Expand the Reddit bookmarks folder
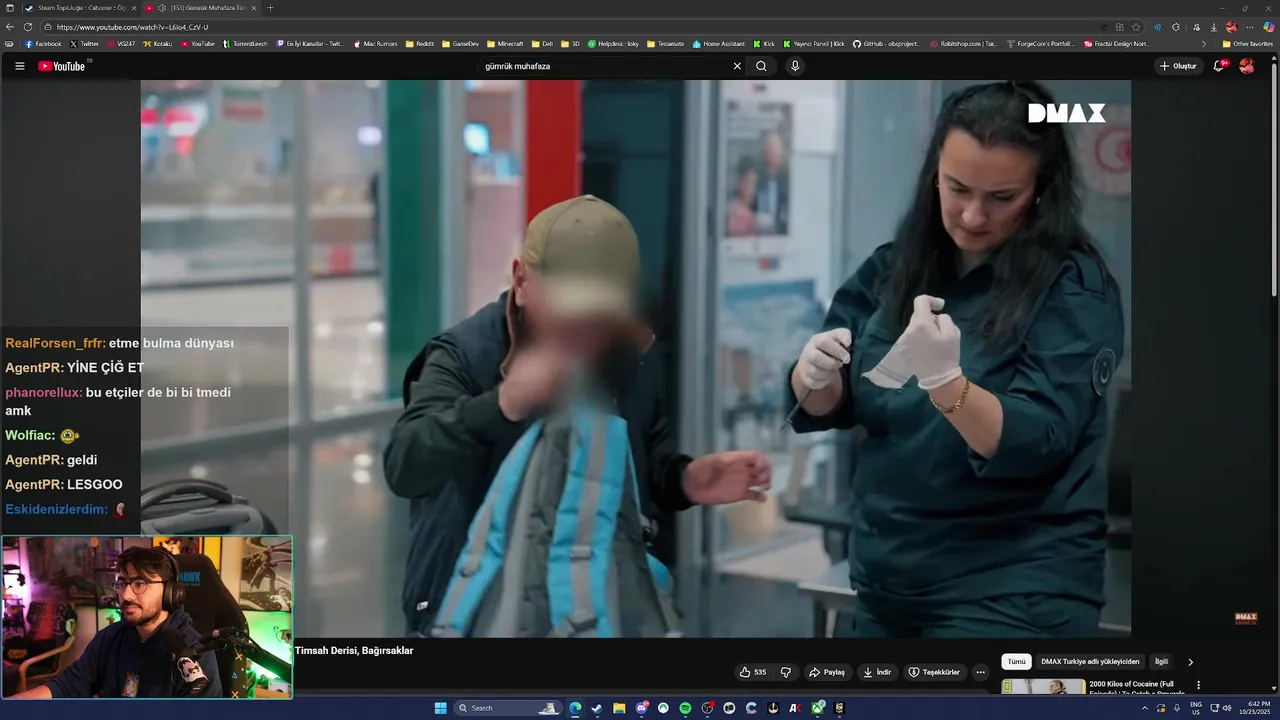1280x720 pixels. point(420,44)
